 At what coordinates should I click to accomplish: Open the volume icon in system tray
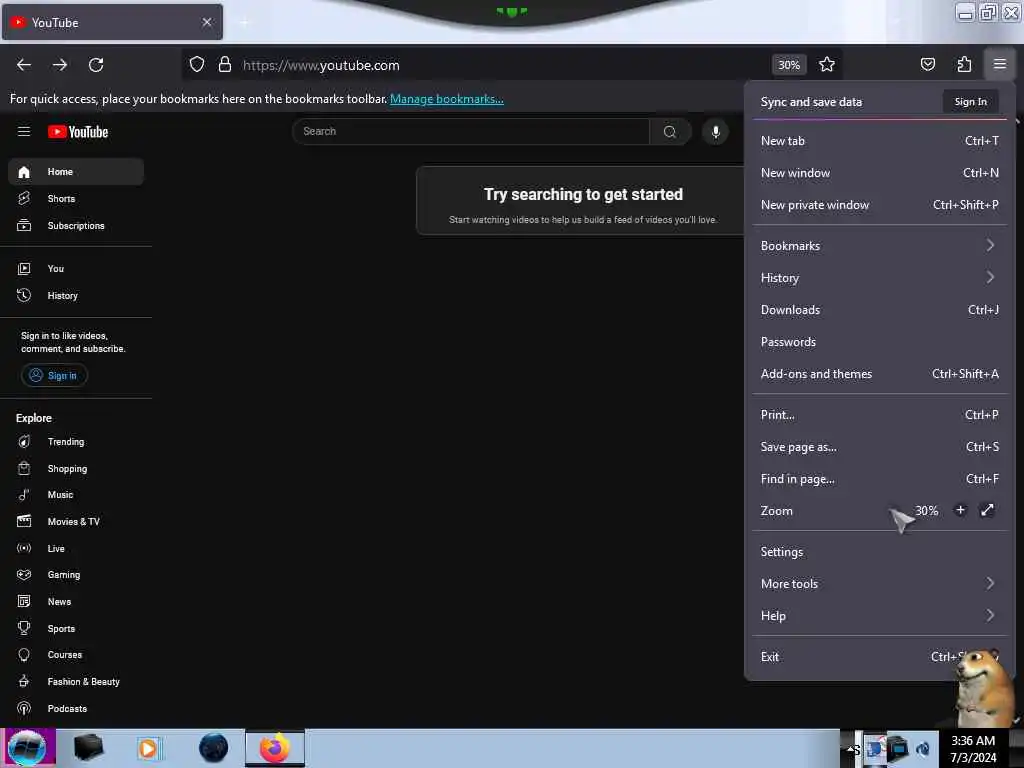[923, 749]
